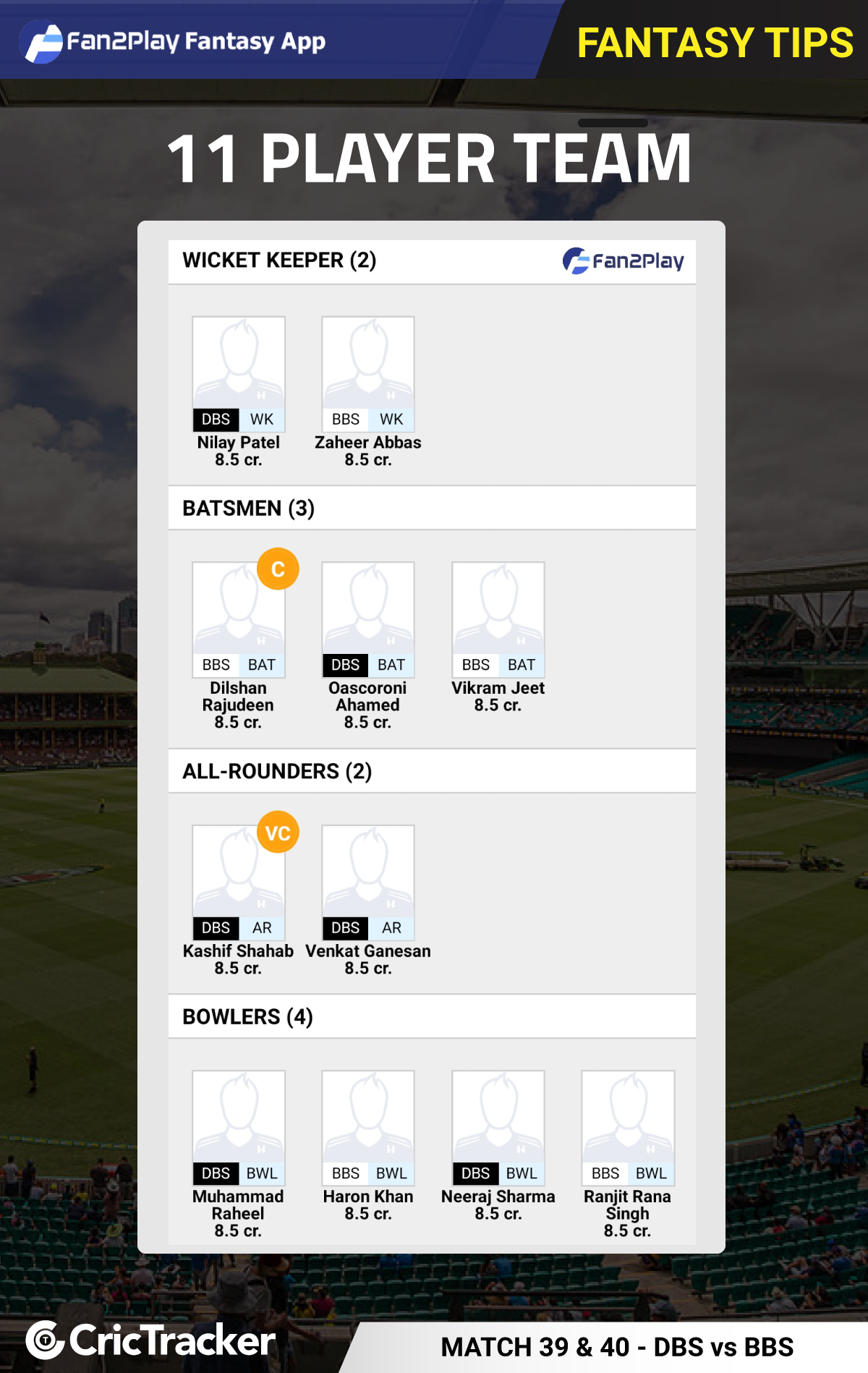Click the Fan2Play Fantasy App logo icon
Screen dimensions: 868x1373
click(x=43, y=41)
